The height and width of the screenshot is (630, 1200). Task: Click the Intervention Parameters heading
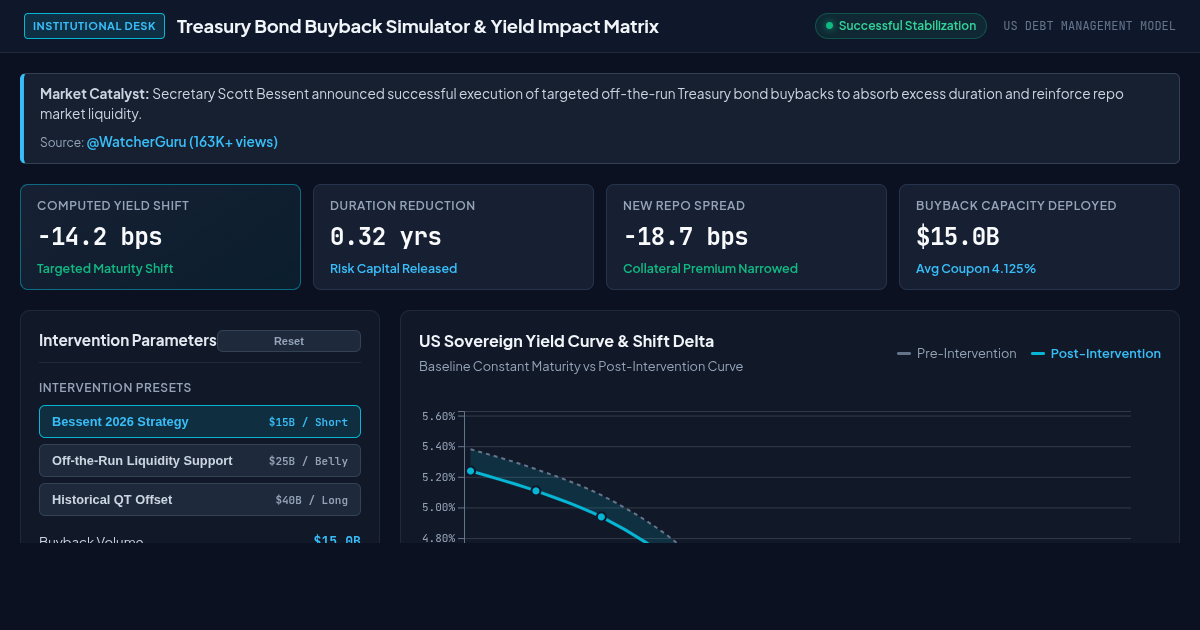128,340
